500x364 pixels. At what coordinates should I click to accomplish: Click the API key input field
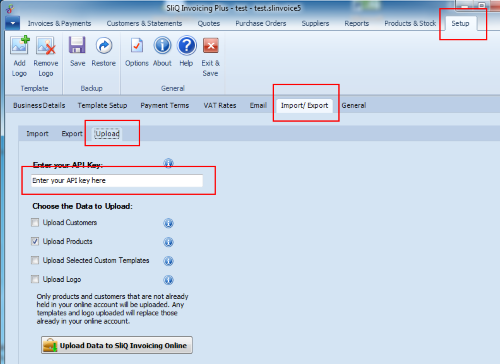pyautogui.click(x=117, y=180)
